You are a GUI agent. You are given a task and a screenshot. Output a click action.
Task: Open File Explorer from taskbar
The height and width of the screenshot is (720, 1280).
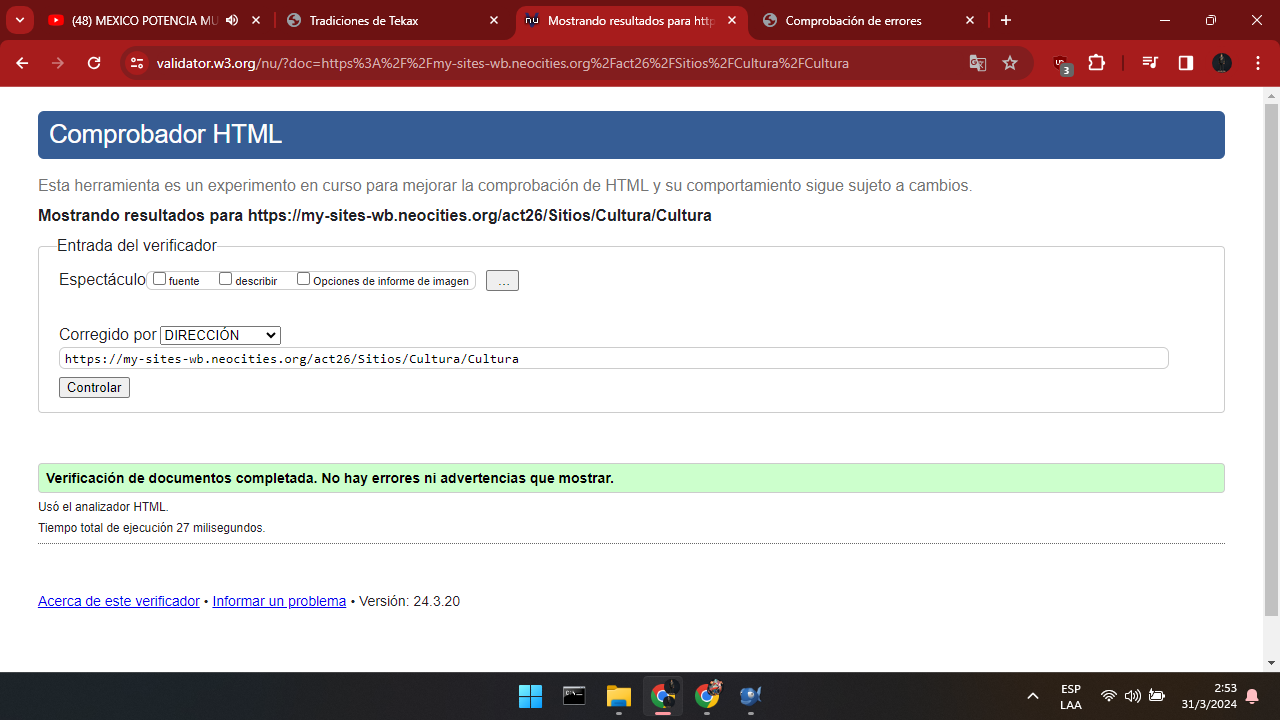coord(618,696)
